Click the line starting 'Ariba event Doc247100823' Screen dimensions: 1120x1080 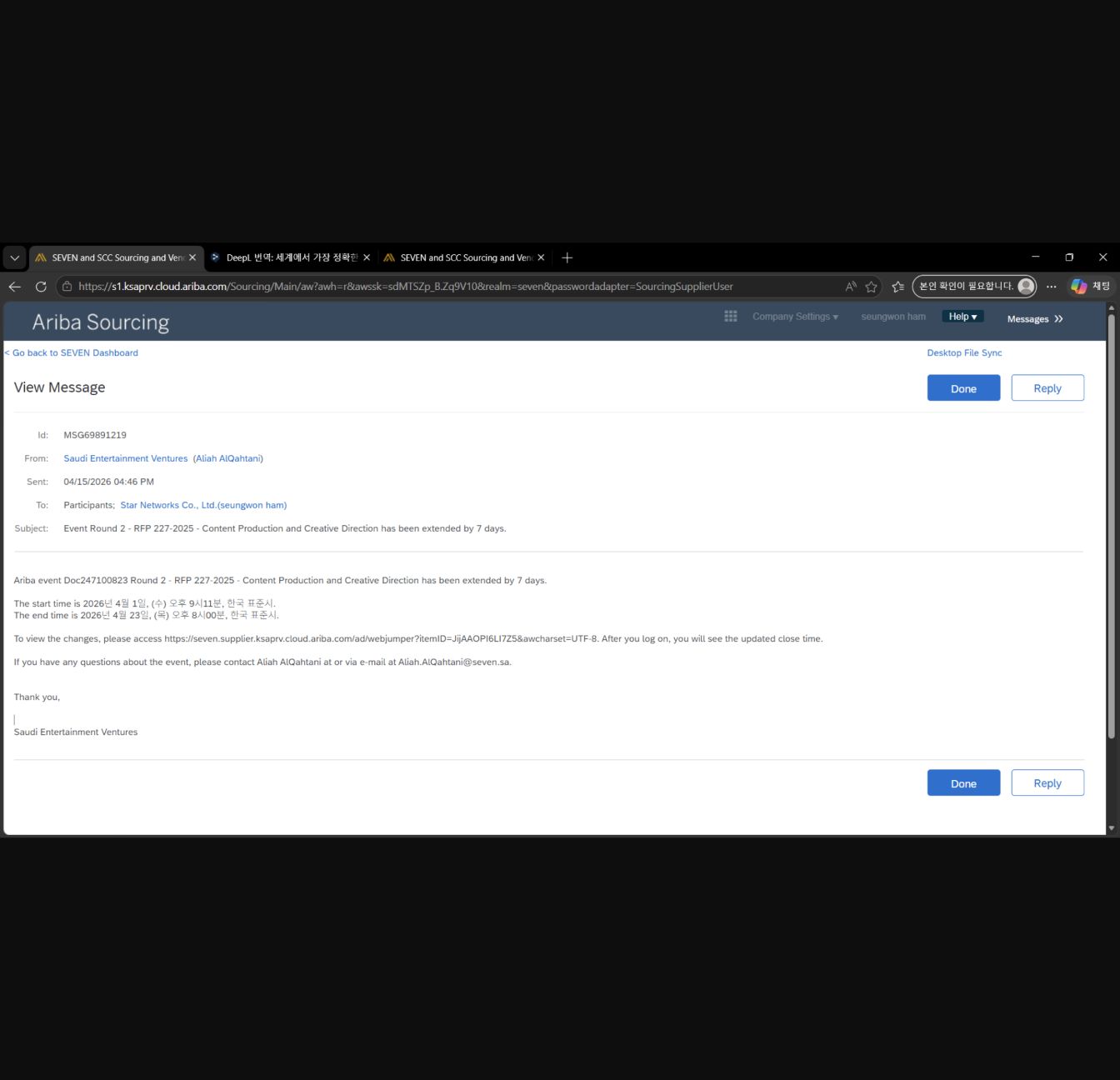[280, 581]
